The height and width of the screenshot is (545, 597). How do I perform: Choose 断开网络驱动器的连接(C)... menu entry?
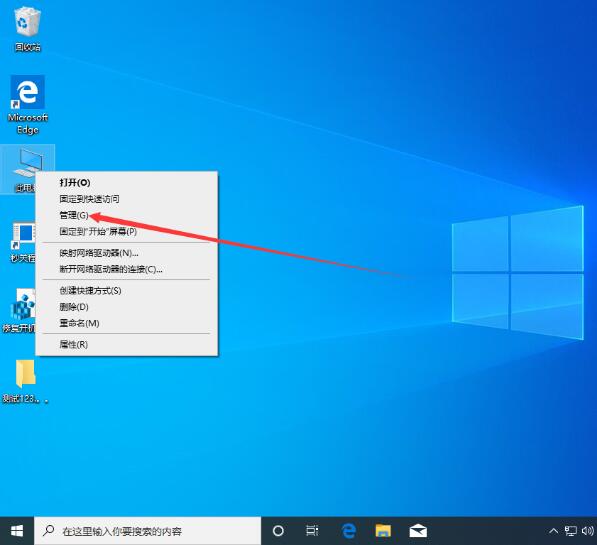(126, 269)
